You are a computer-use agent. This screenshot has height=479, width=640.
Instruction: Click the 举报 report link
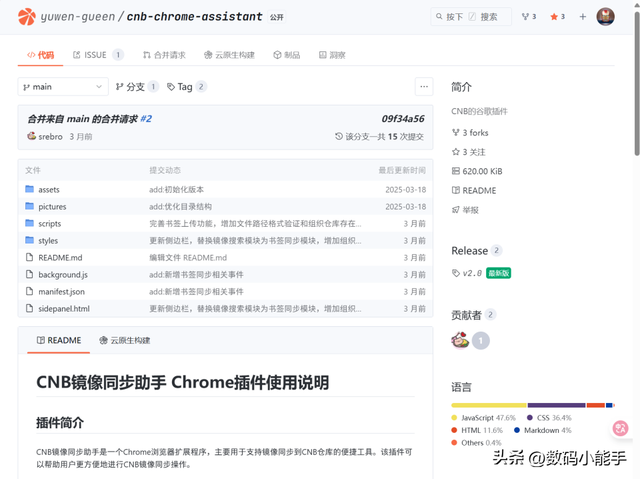tap(465, 210)
